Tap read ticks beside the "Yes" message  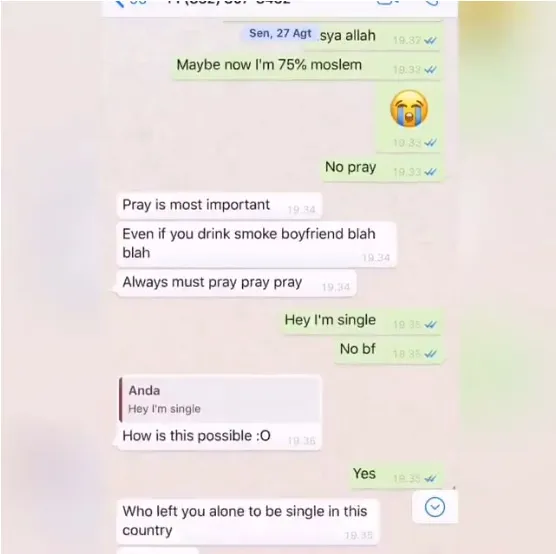click(430, 478)
